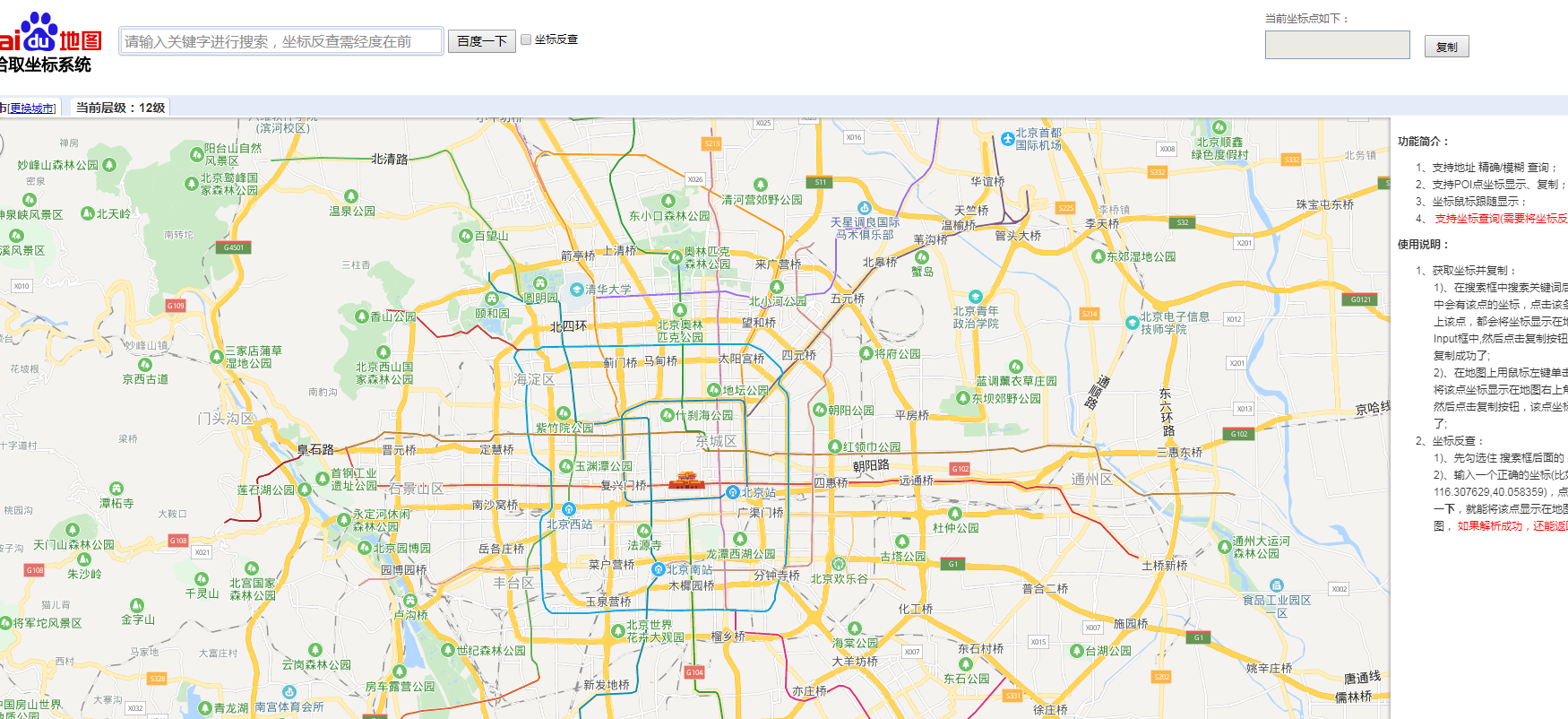Screen dimensions: 1568x719
Task: Click the Tsinghua University map icon
Action: (577, 290)
